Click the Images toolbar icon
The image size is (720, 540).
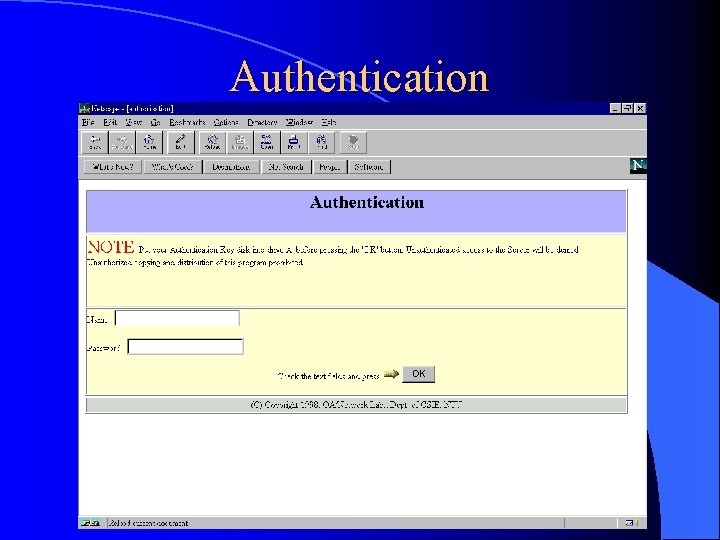pos(240,142)
